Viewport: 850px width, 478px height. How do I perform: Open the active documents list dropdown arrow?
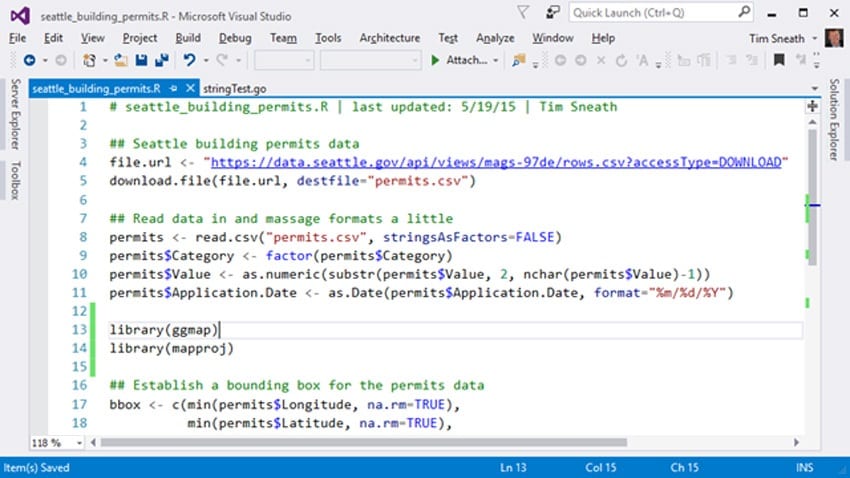pyautogui.click(x=814, y=88)
